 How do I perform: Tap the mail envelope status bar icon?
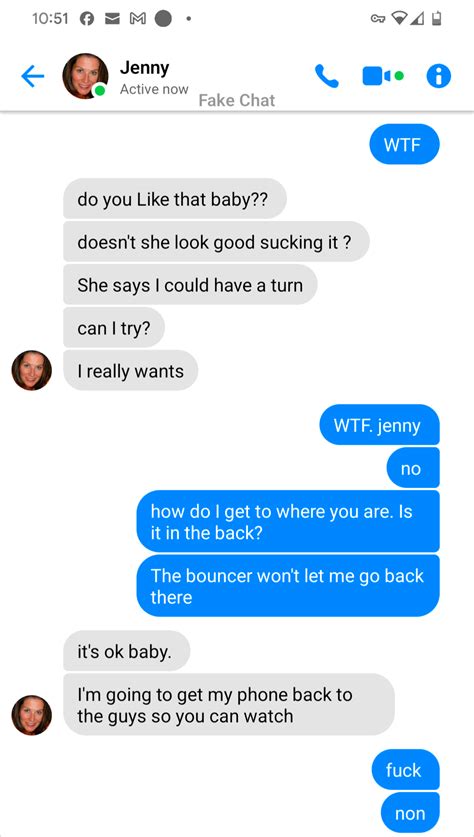point(112,19)
